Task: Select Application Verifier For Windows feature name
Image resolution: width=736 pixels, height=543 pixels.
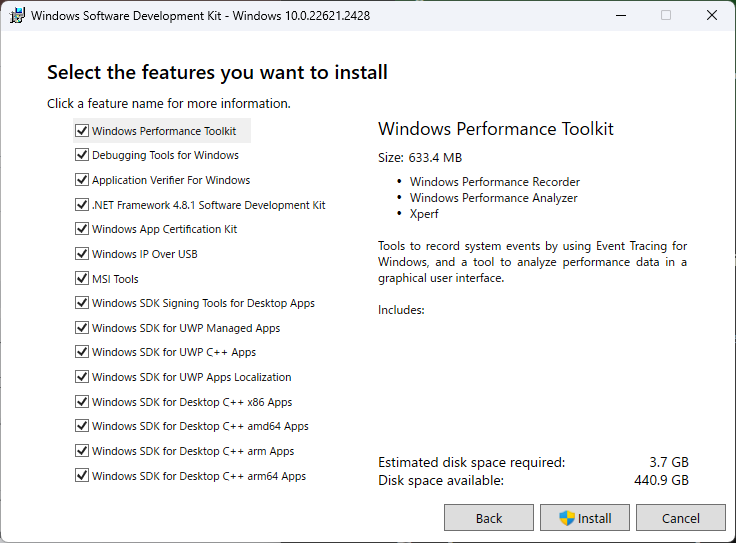Action: point(171,180)
